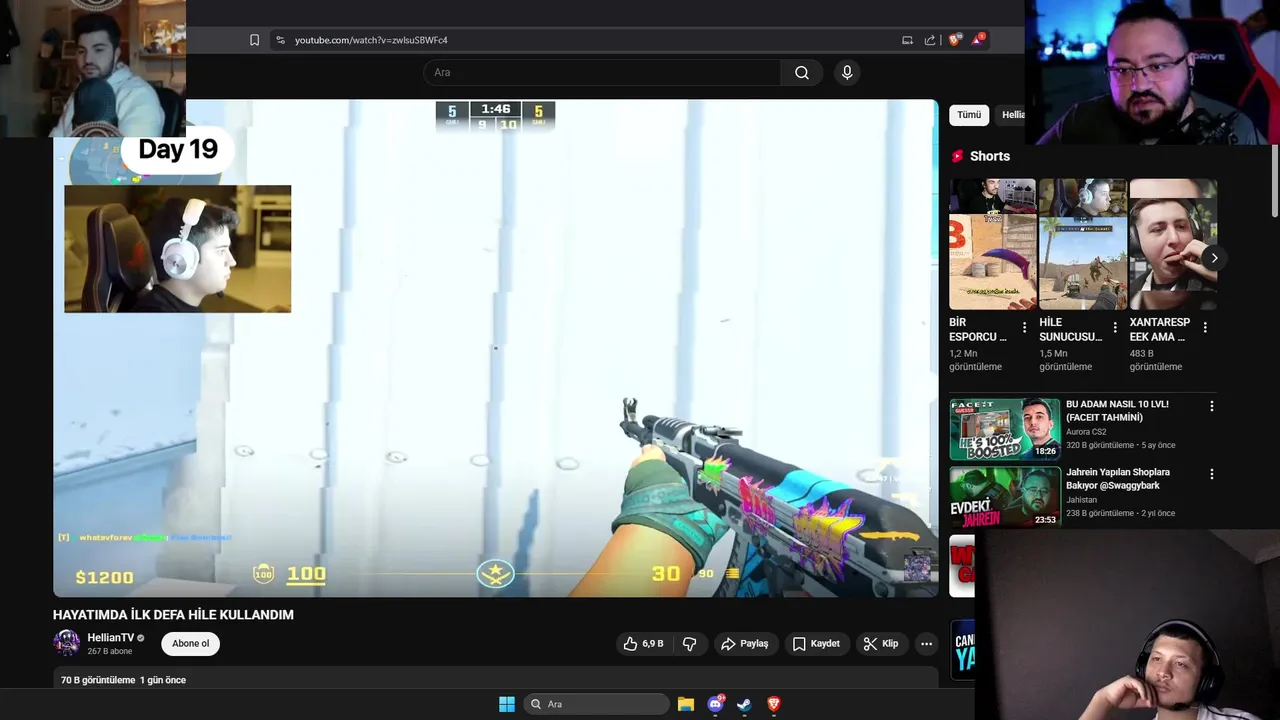Image resolution: width=1280 pixels, height=720 pixels.
Task: Click the Aurora CS2 channel name
Action: (x=1086, y=432)
